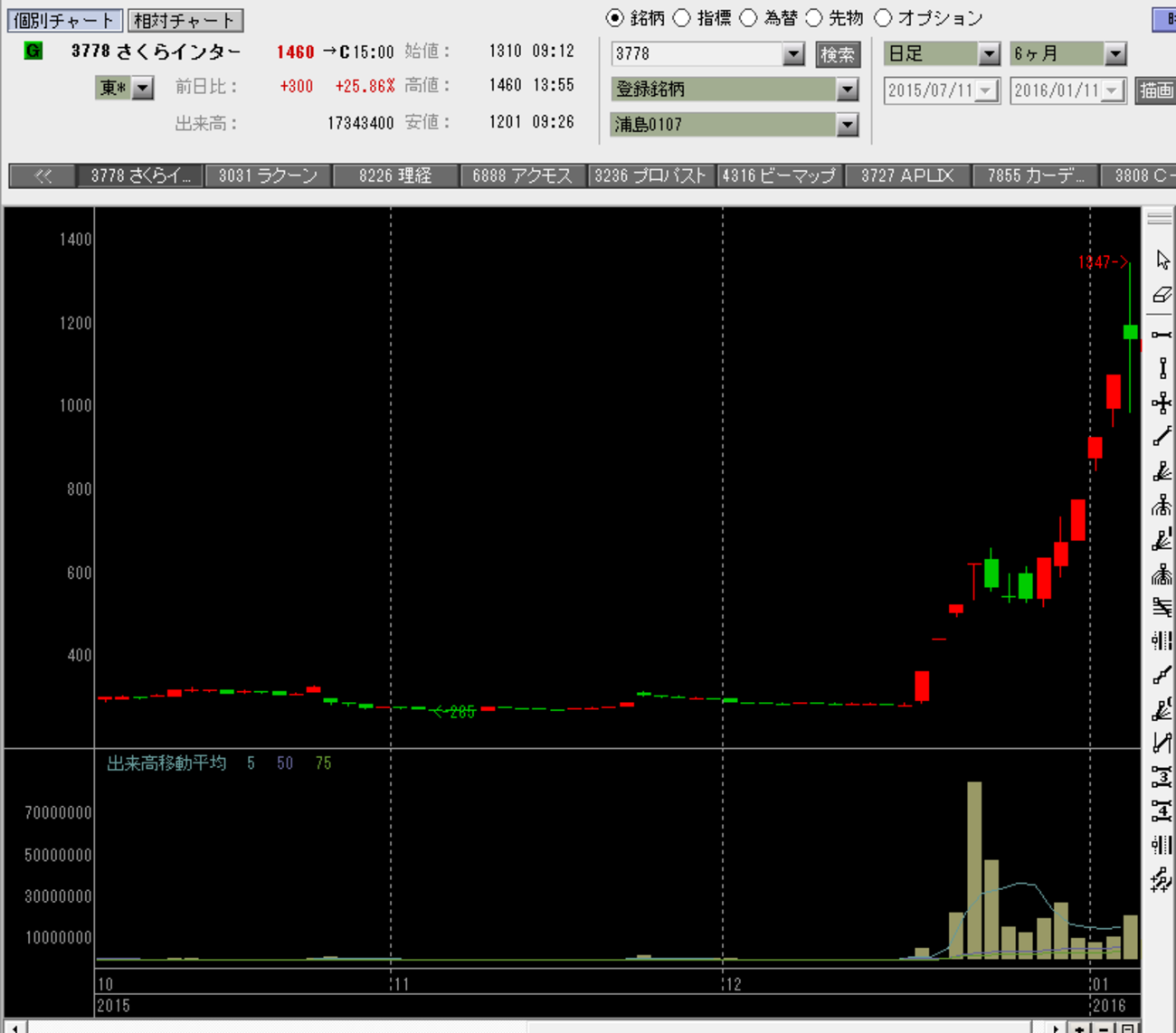The height and width of the screenshot is (1033, 1176).
Task: Open the 3727 APLIX stock tab
Action: 907,175
